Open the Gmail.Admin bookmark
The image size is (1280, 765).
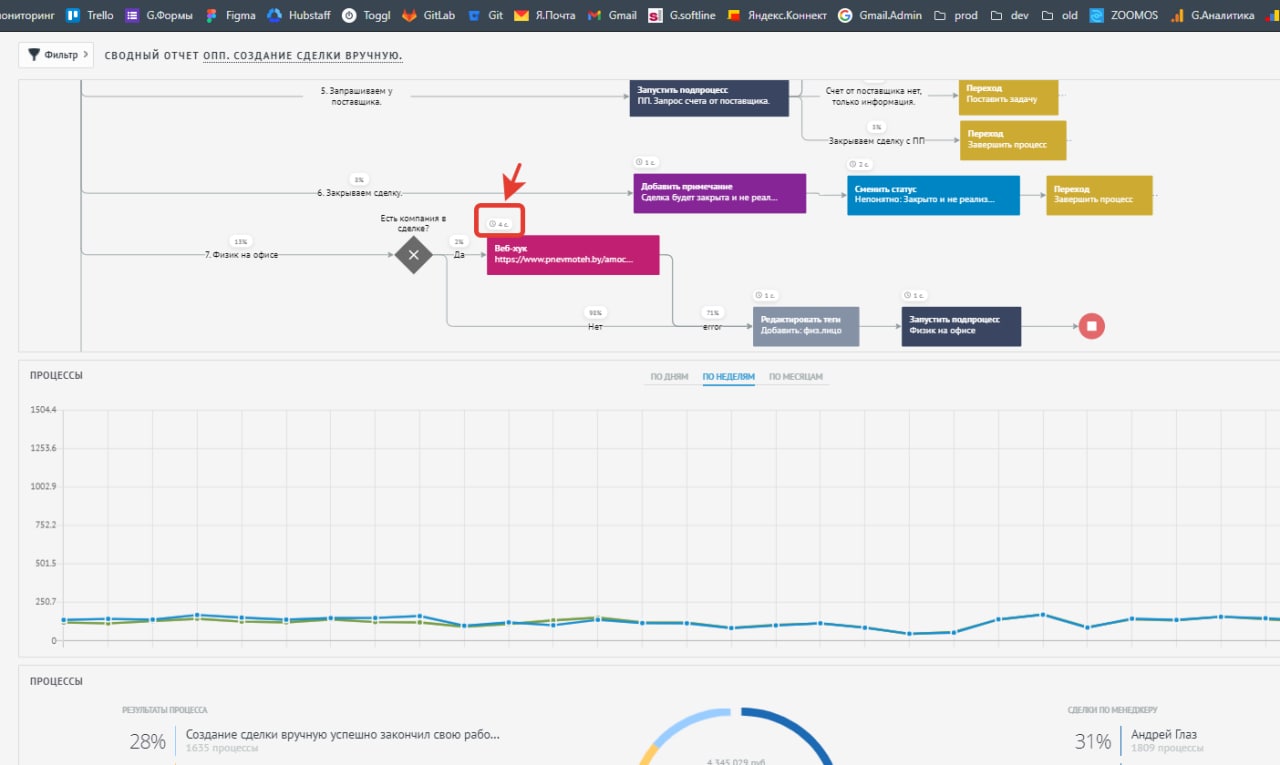coord(879,15)
